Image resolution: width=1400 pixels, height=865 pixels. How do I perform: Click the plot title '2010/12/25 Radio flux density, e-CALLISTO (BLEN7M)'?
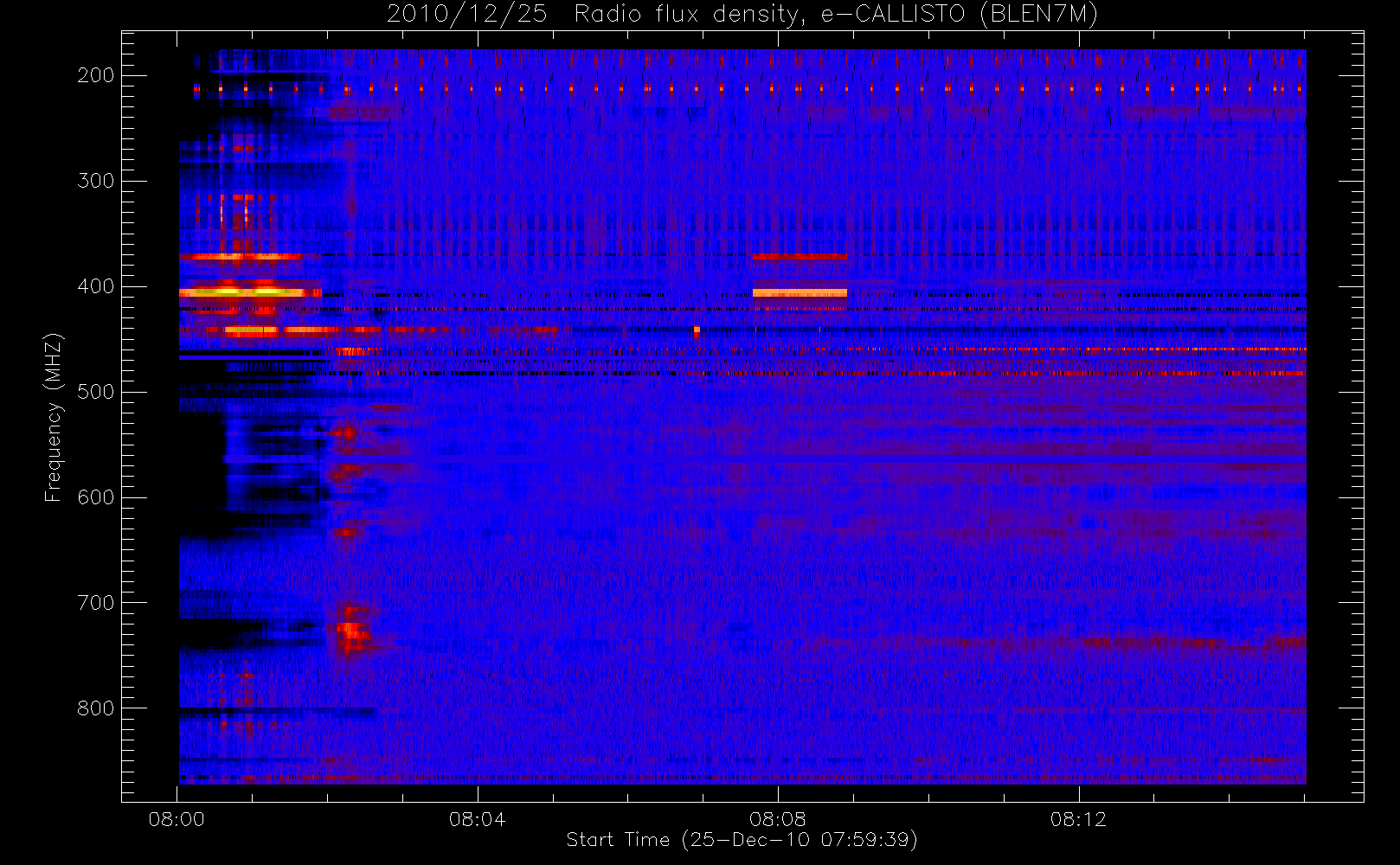742,15
